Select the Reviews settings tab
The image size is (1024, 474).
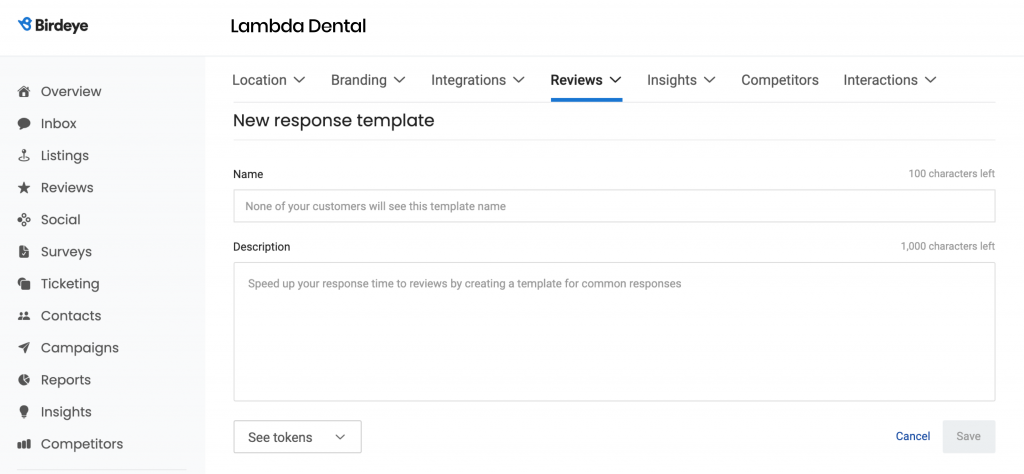tap(577, 80)
